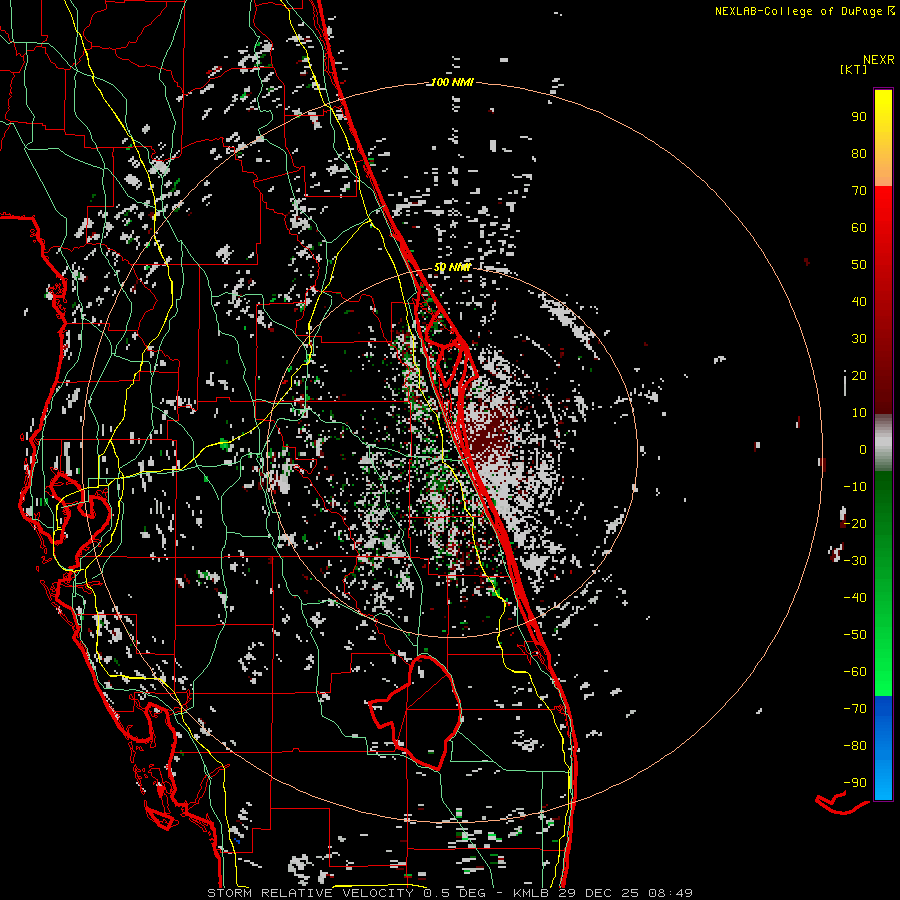Click the [KT] units label
This screenshot has height=900, width=900.
pyautogui.click(x=854, y=69)
